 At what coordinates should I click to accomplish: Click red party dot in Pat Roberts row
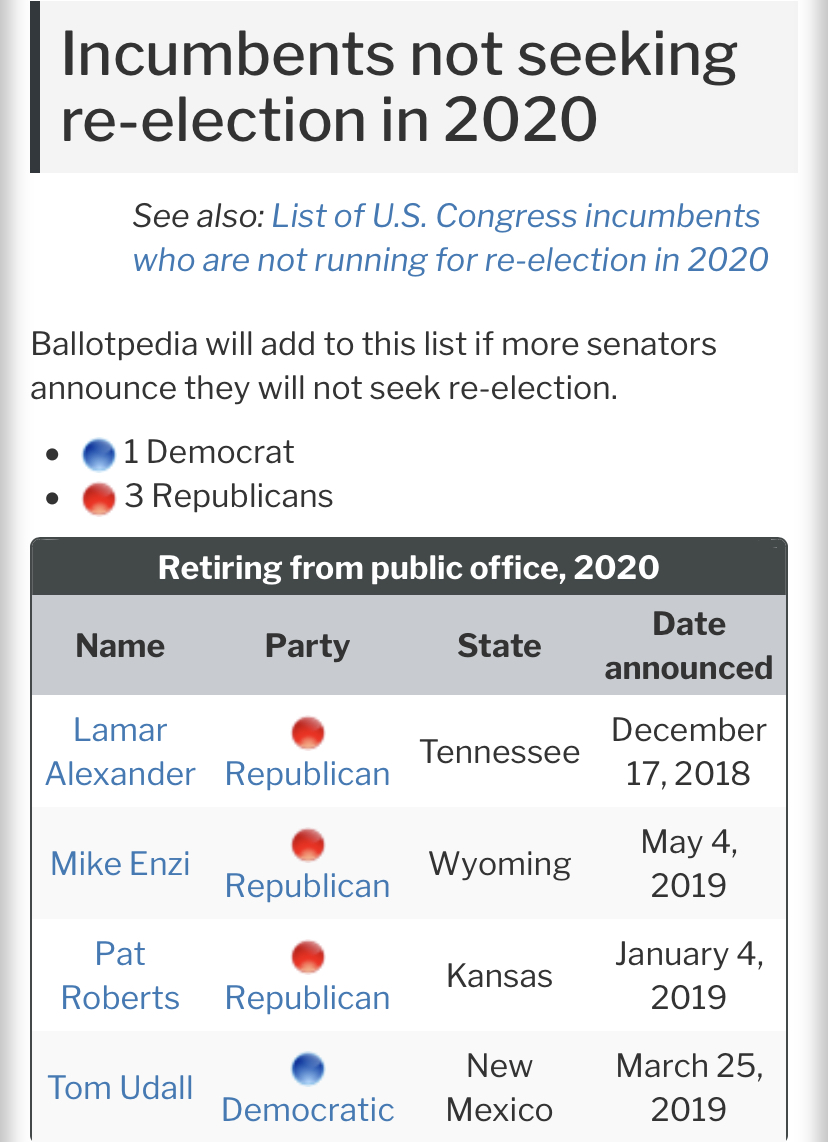click(308, 956)
